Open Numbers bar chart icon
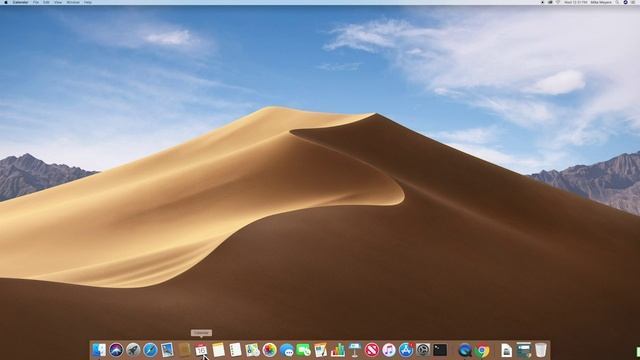Viewport: 640px width, 360px height. point(338,350)
